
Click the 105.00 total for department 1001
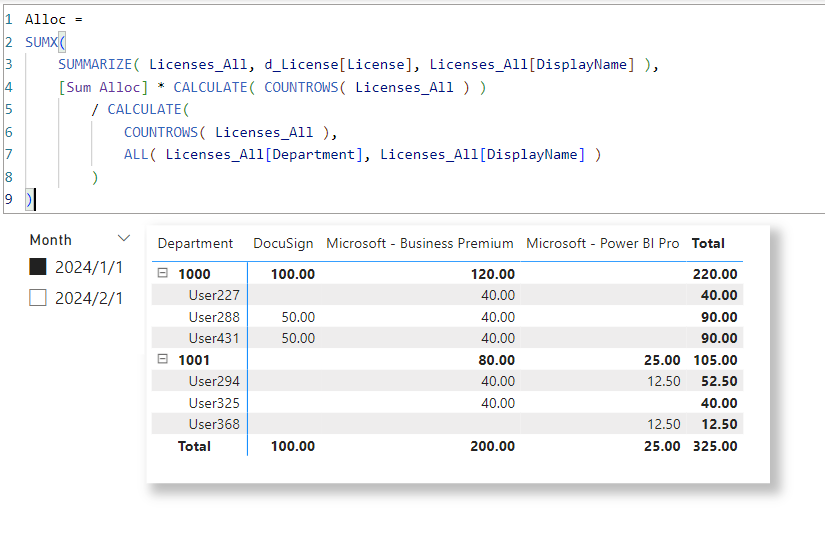tap(715, 360)
